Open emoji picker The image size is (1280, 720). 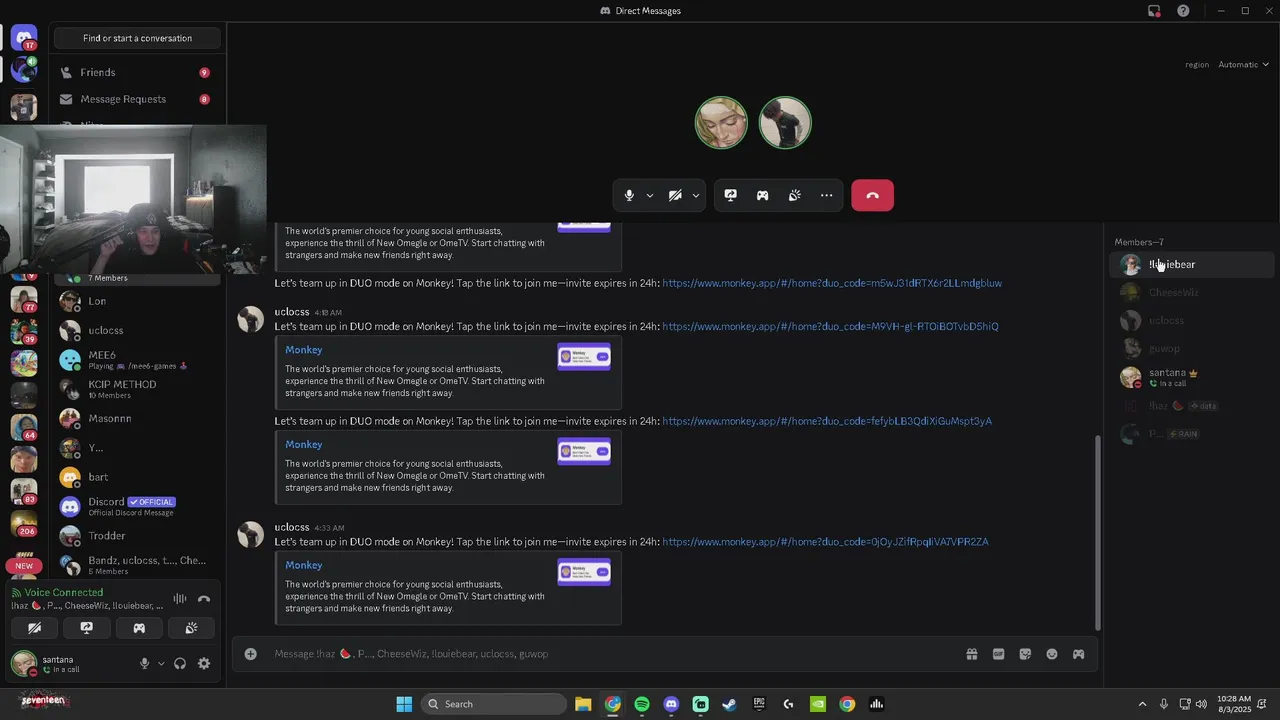(1052, 654)
